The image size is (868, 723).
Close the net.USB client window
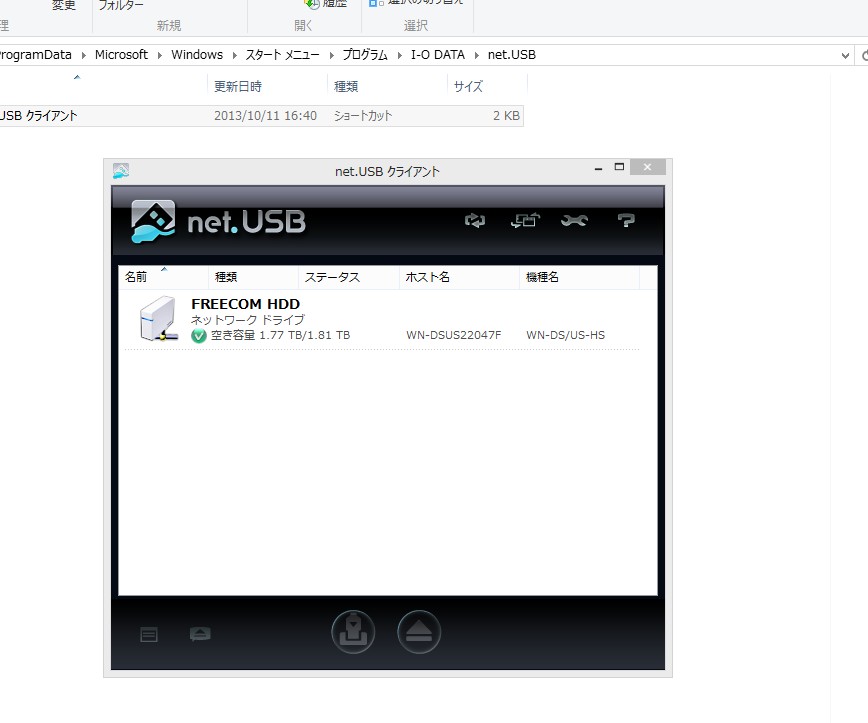(648, 167)
